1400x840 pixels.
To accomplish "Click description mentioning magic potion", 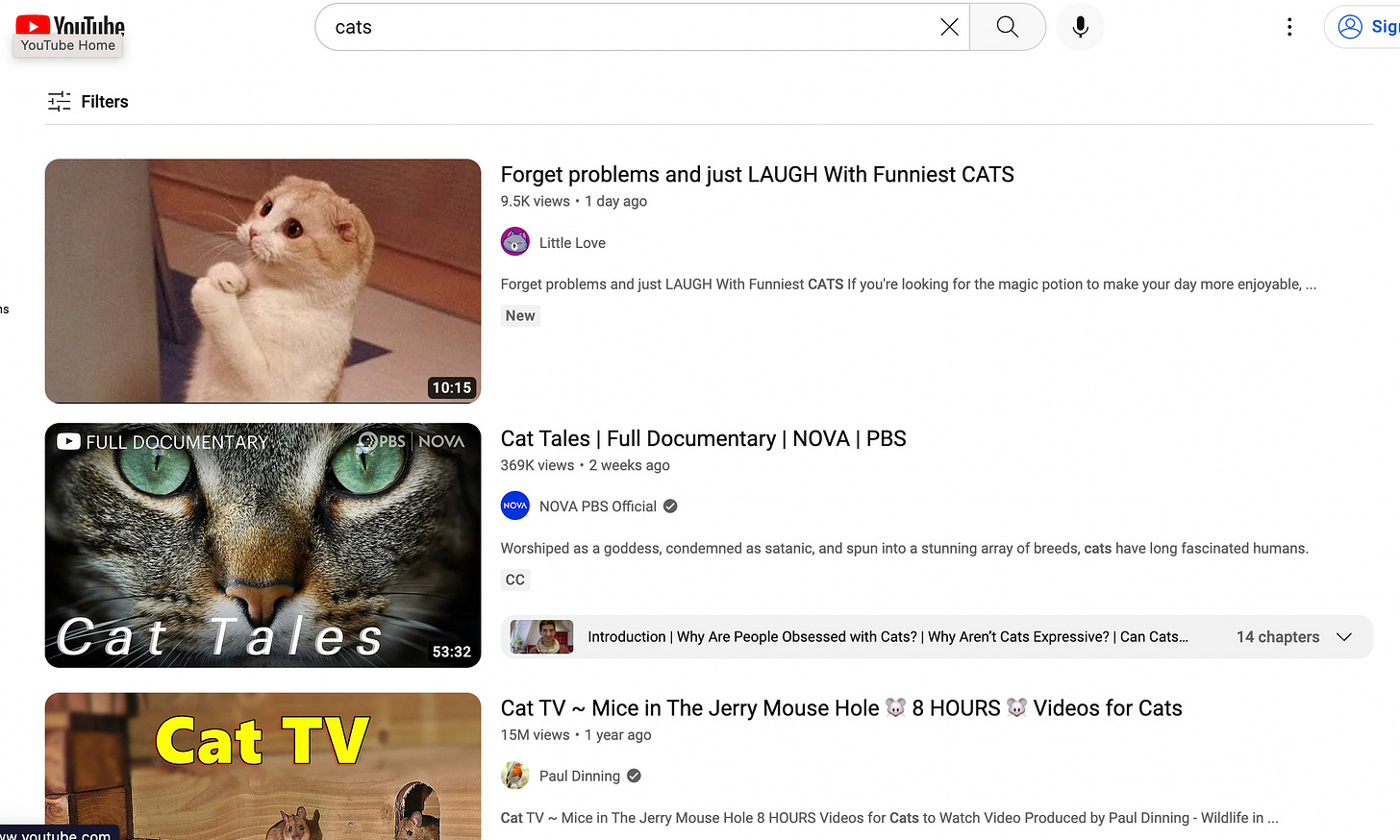I will click(x=909, y=284).
